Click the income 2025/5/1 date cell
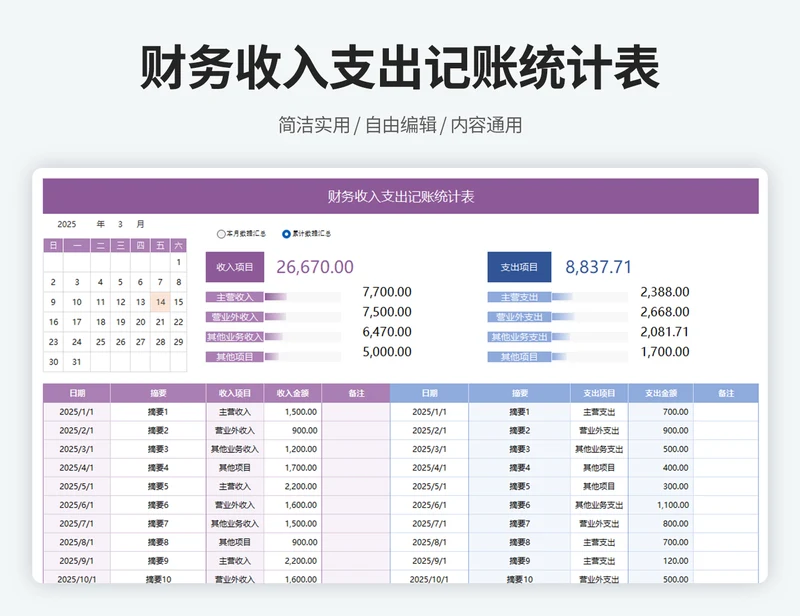The width and height of the screenshot is (800, 616). (77, 486)
